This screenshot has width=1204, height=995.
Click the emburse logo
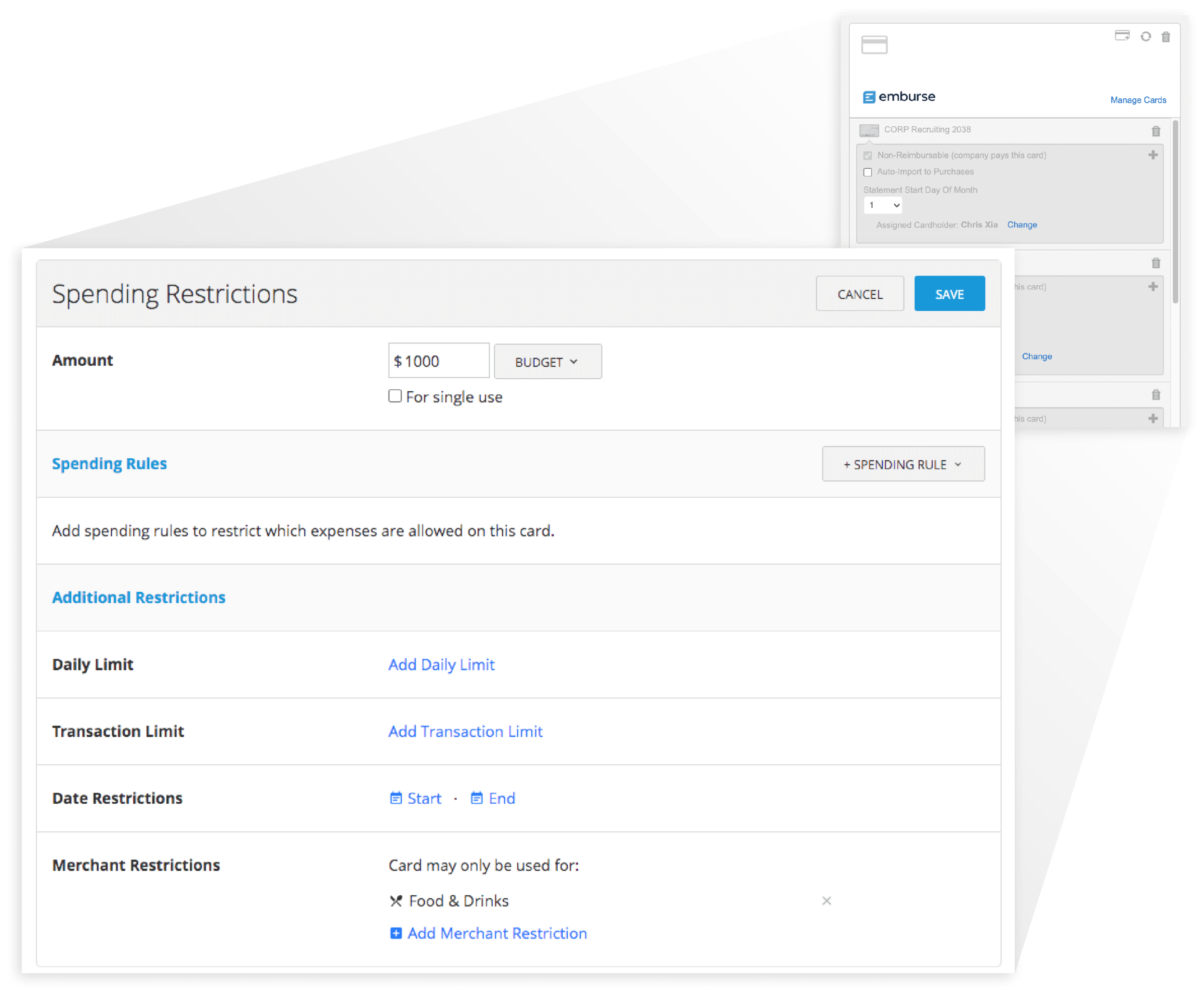(x=899, y=97)
